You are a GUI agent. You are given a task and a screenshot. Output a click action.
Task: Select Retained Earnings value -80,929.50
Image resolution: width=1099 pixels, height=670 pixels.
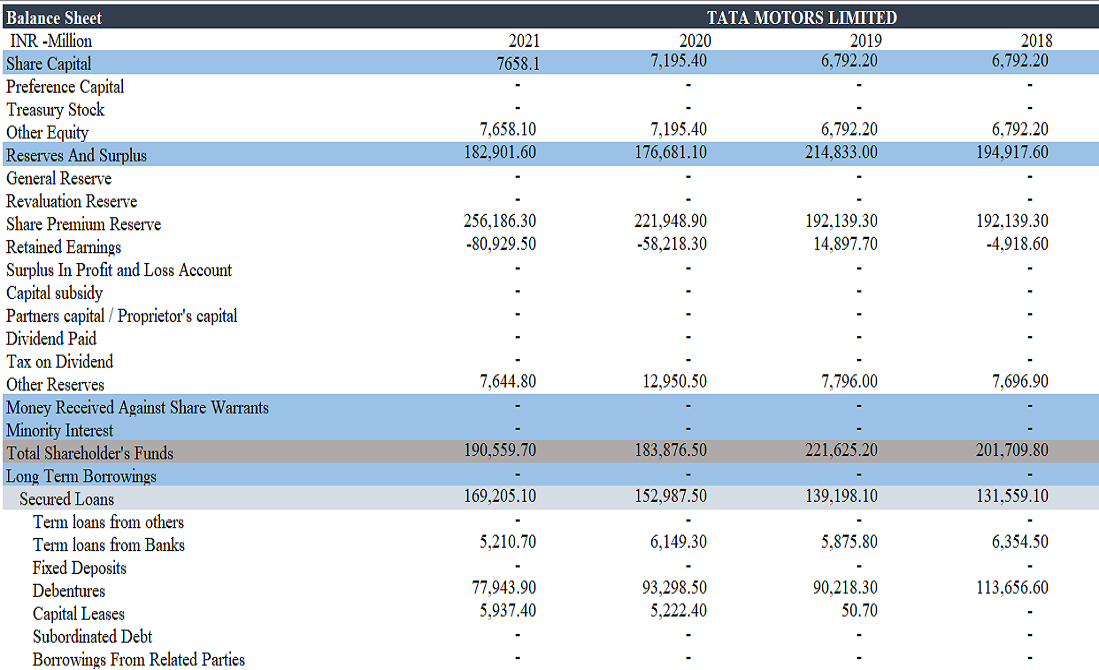[501, 244]
